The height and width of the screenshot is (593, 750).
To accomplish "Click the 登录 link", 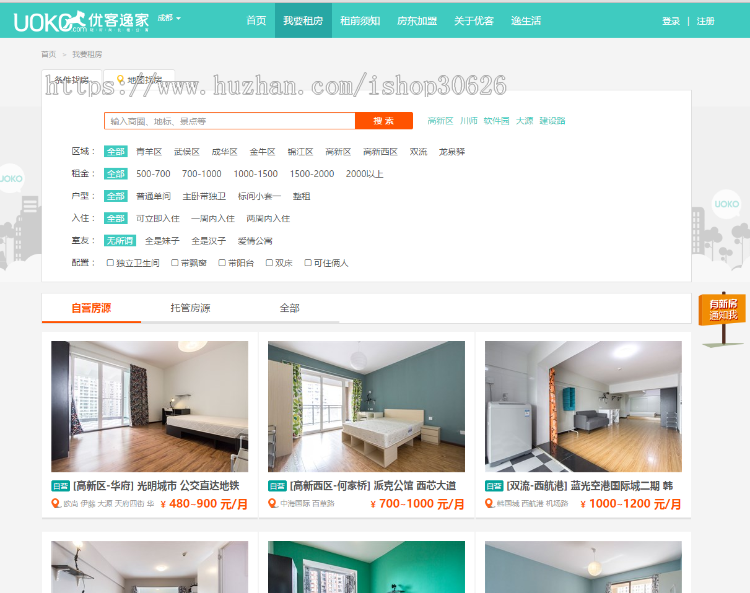I will [x=671, y=21].
